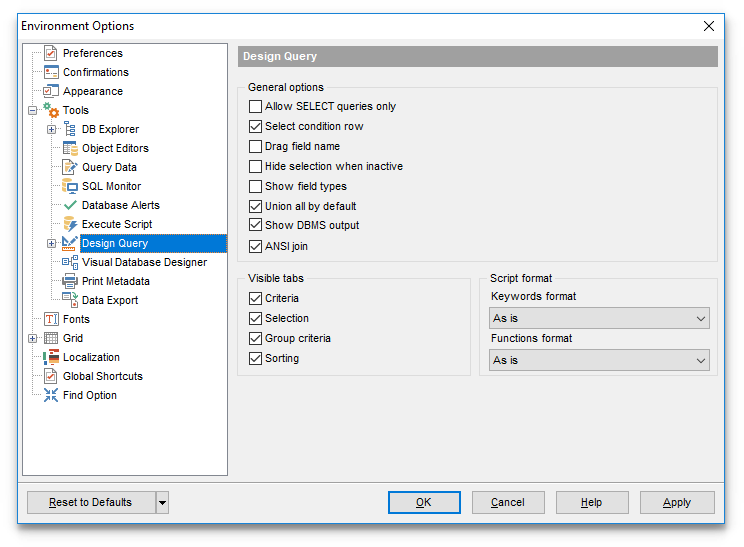Close the Environment Options dialog
The image size is (744, 547).
708,26
